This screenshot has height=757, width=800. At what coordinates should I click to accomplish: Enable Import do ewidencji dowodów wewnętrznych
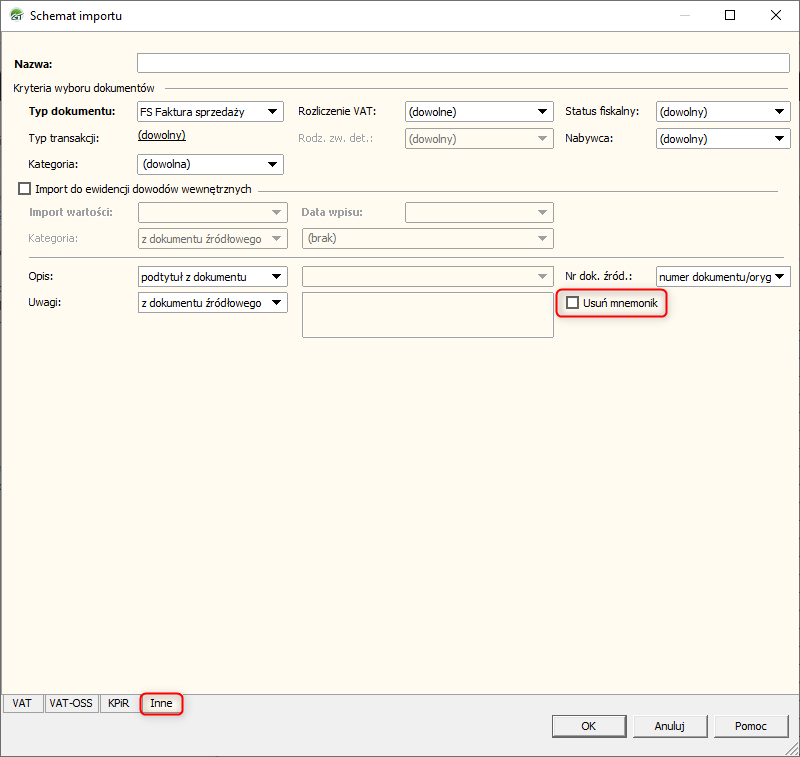pyautogui.click(x=24, y=189)
